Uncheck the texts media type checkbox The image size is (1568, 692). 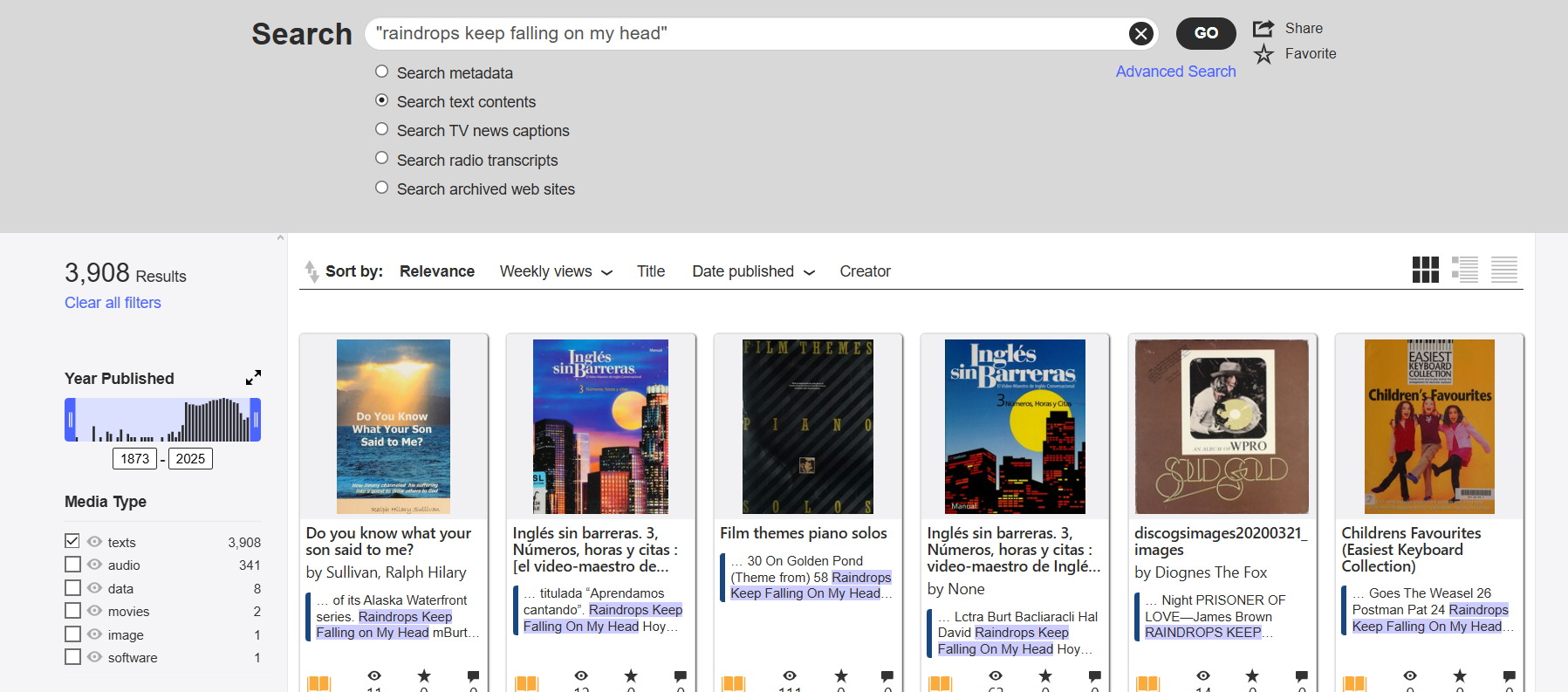point(72,541)
